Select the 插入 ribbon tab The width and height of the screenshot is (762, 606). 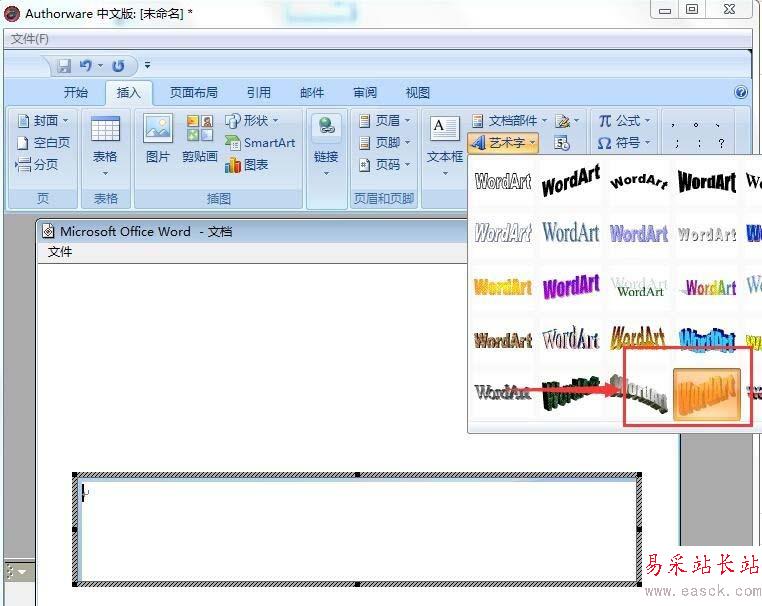click(x=128, y=92)
